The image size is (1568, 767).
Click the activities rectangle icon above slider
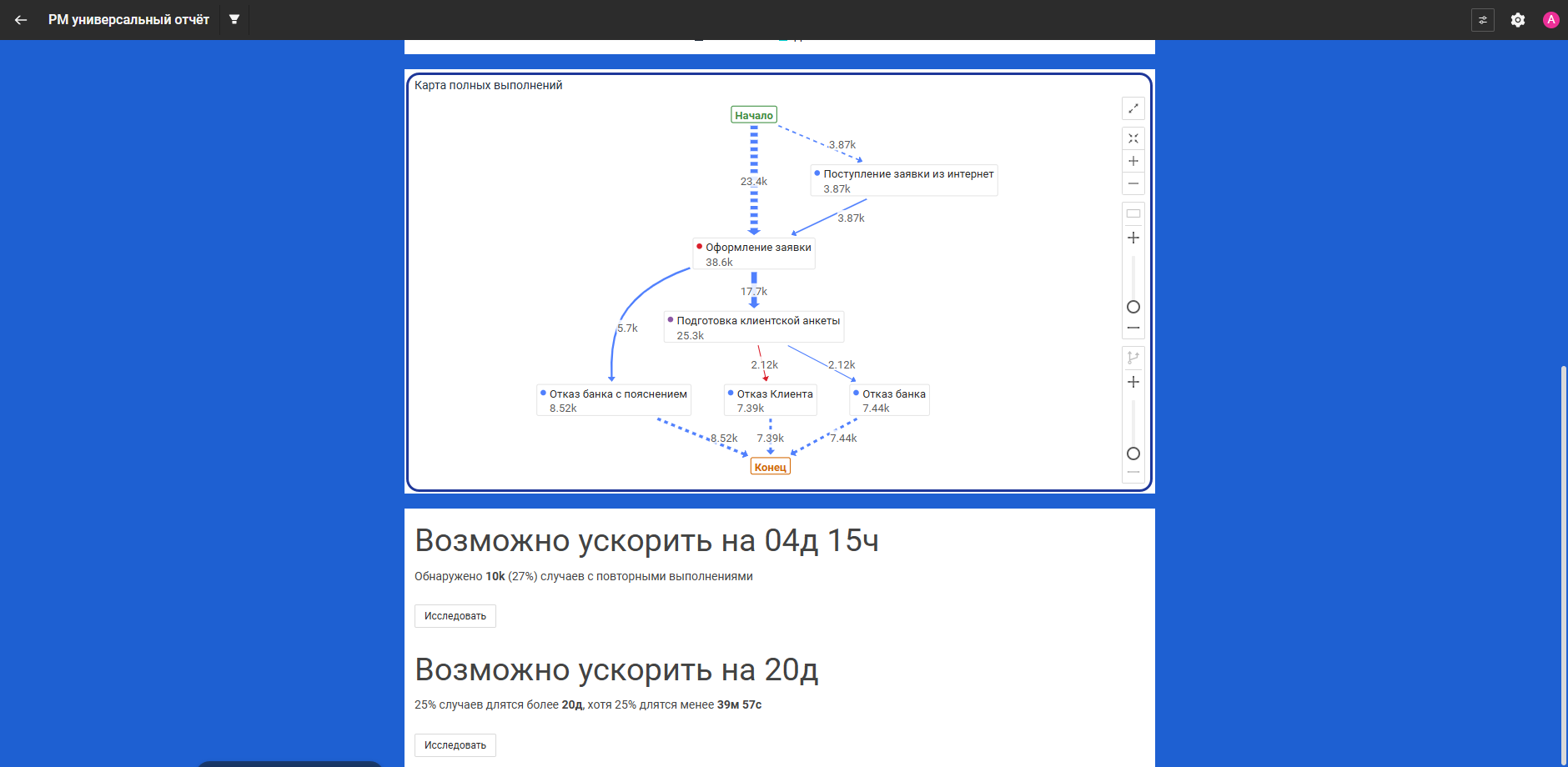pyautogui.click(x=1133, y=214)
